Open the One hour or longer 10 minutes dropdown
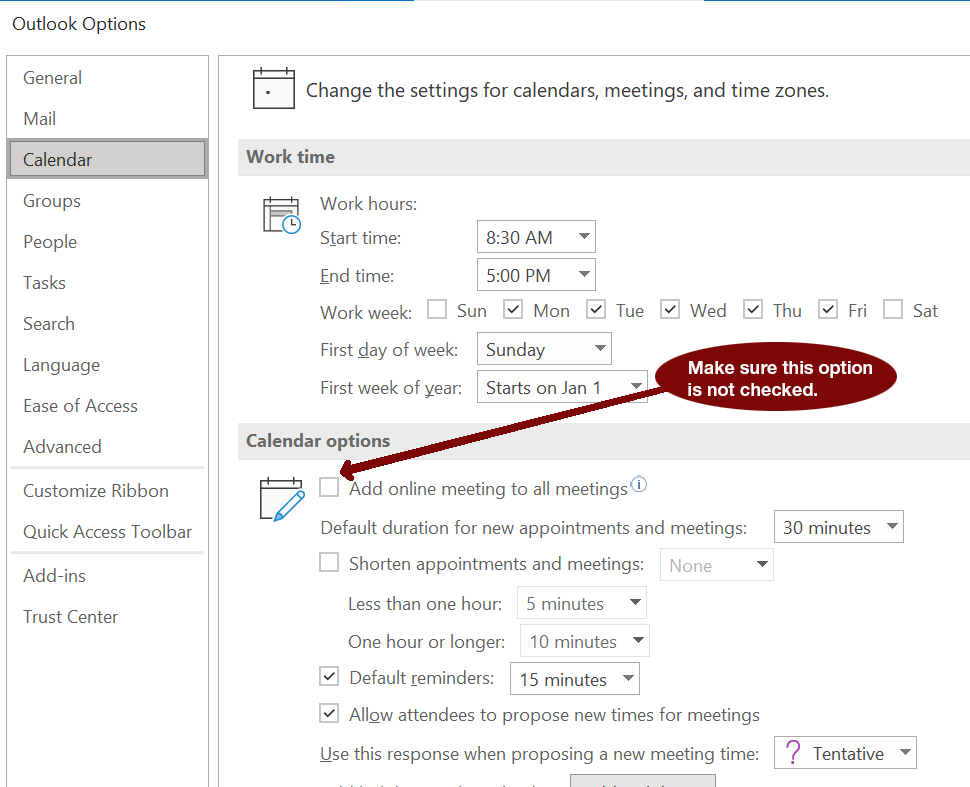 [x=585, y=641]
